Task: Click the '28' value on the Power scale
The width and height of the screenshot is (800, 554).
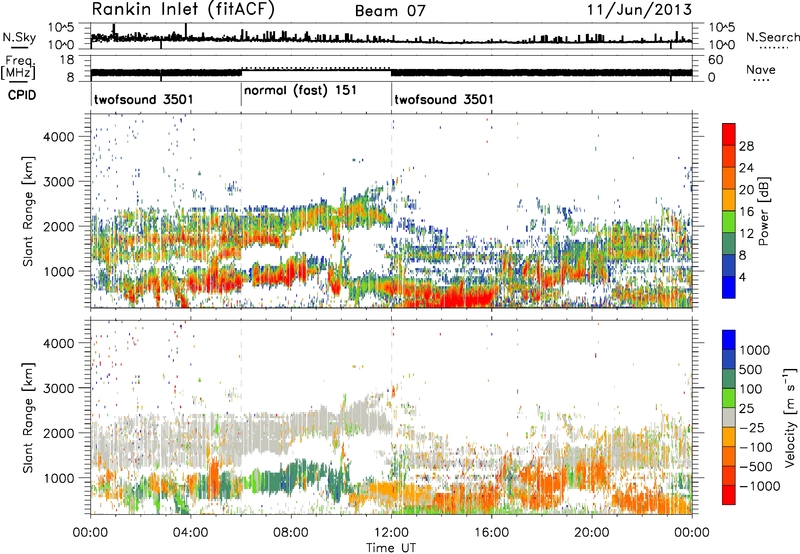Action: [x=746, y=146]
